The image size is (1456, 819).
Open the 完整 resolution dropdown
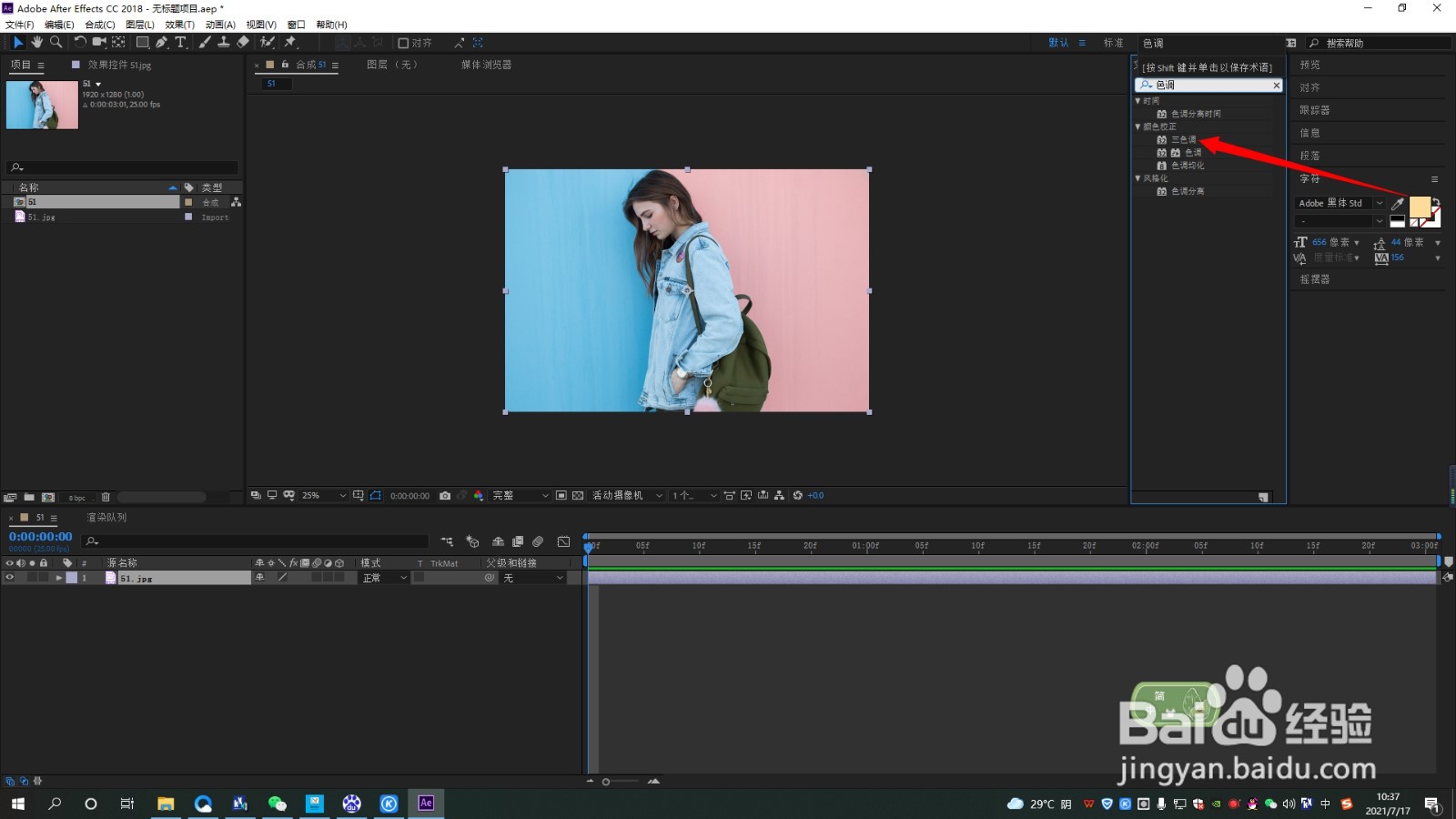coord(521,496)
